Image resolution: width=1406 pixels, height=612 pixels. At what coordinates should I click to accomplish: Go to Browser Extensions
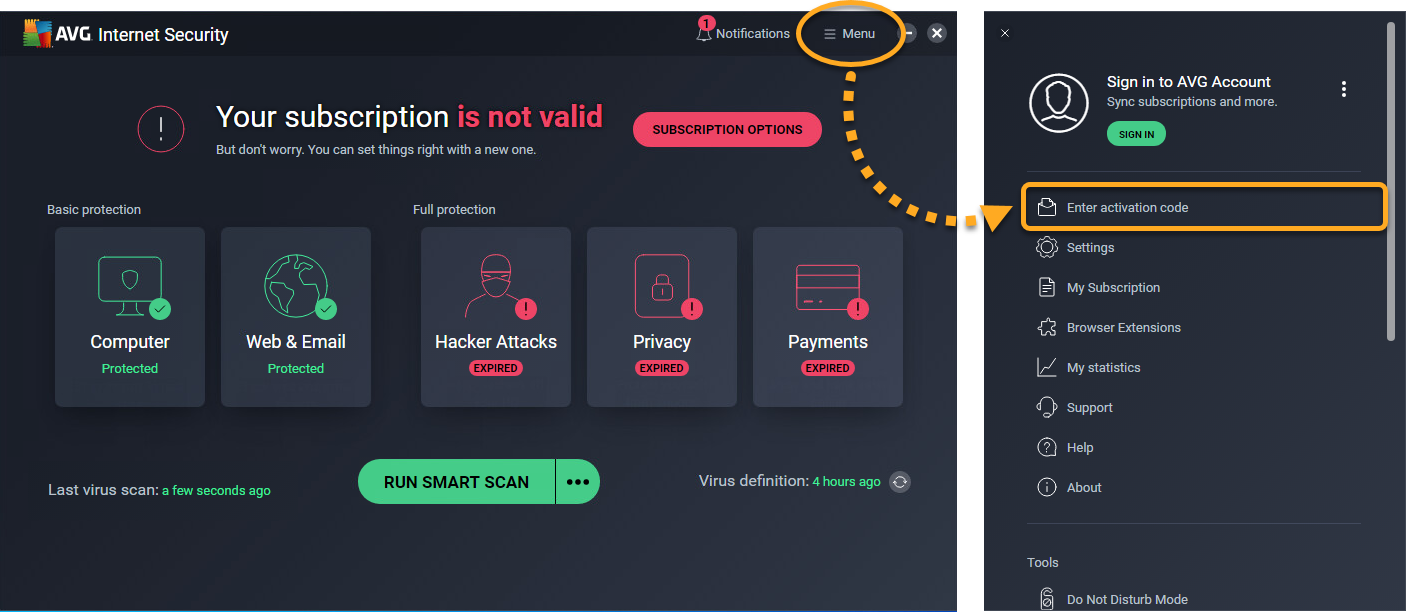point(1123,327)
